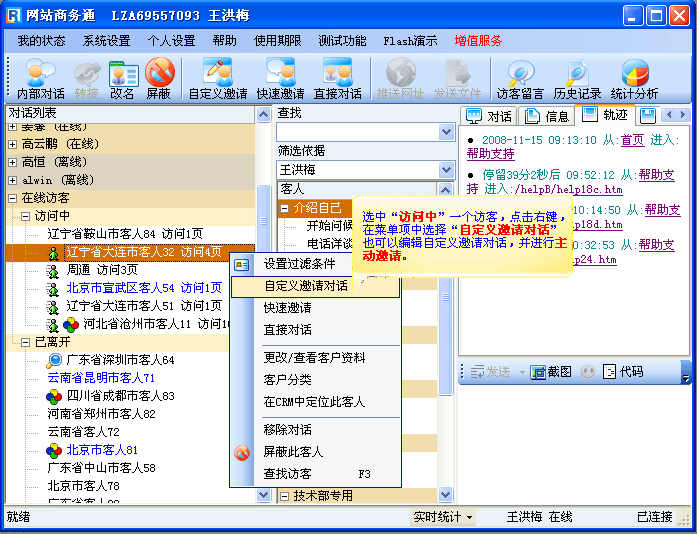Image resolution: width=697 pixels, height=534 pixels.
Task: Click the 改名 rename icon
Action: pyautogui.click(x=122, y=79)
